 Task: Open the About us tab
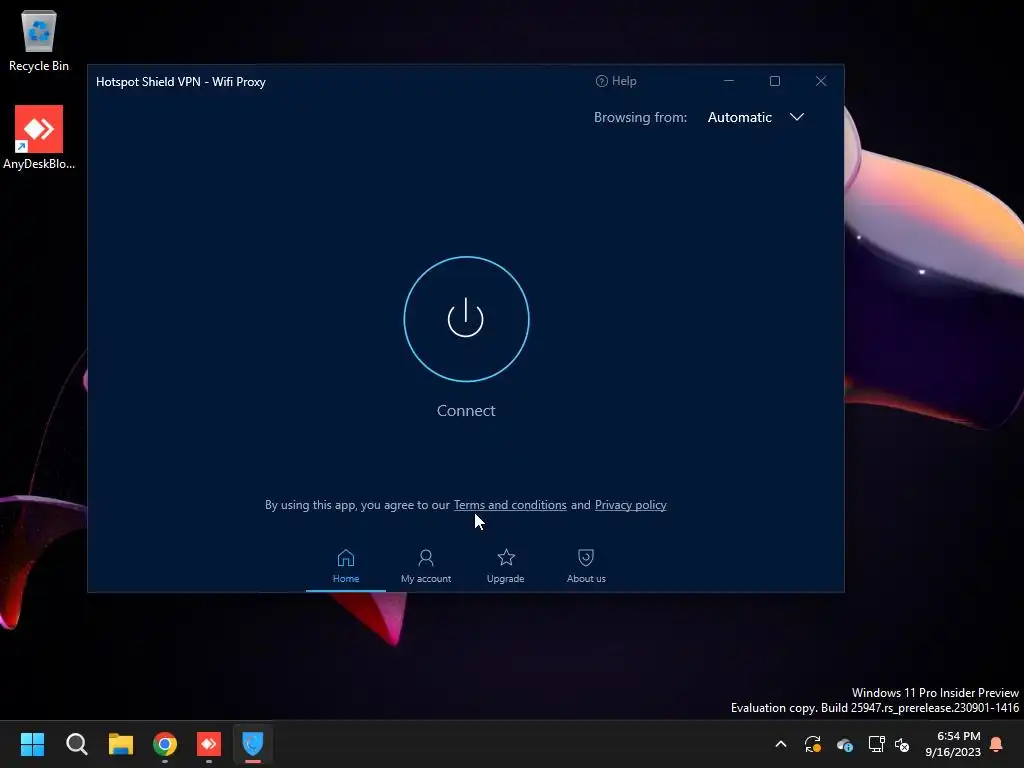586,566
